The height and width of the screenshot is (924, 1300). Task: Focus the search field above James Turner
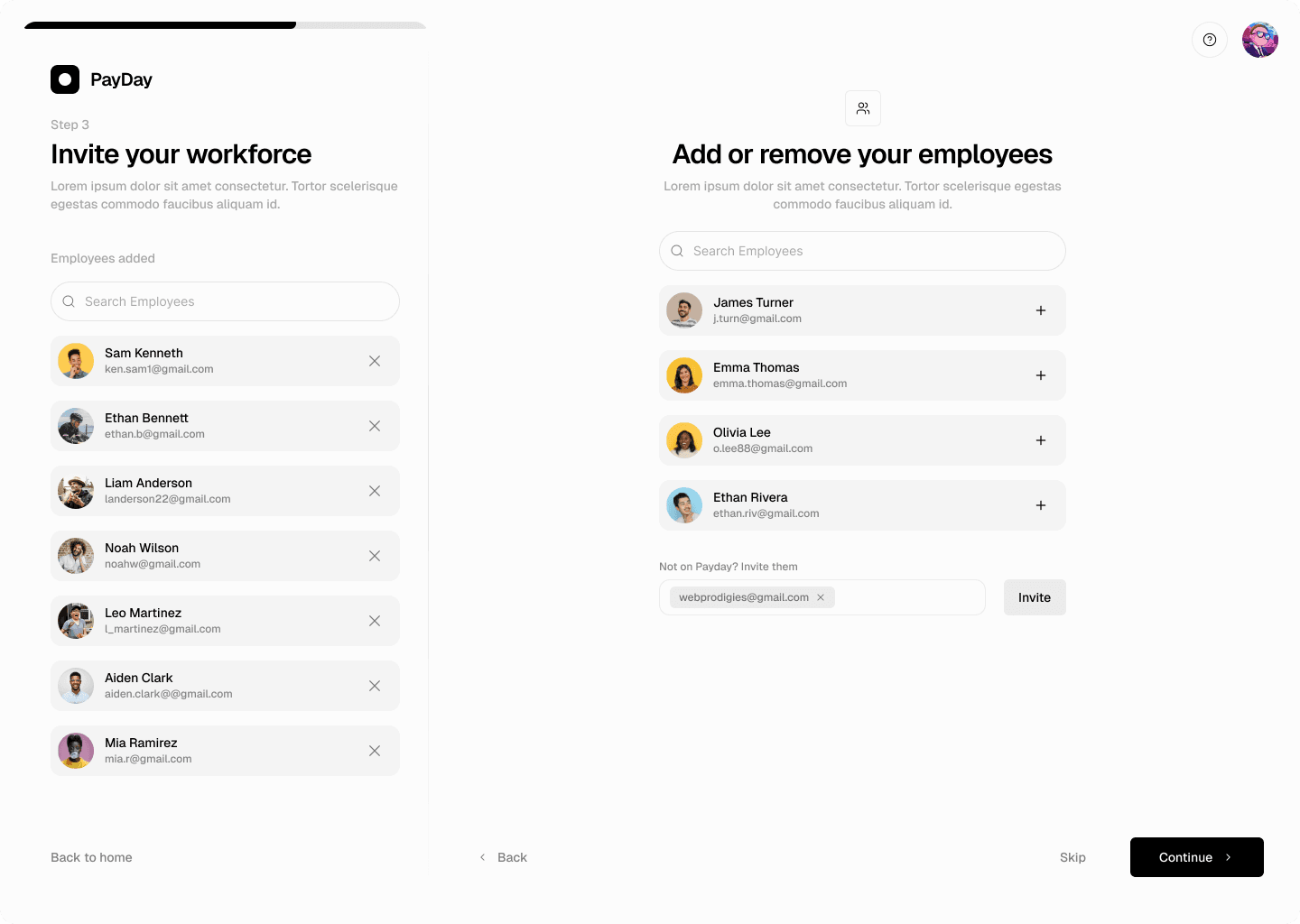pyautogui.click(x=862, y=251)
